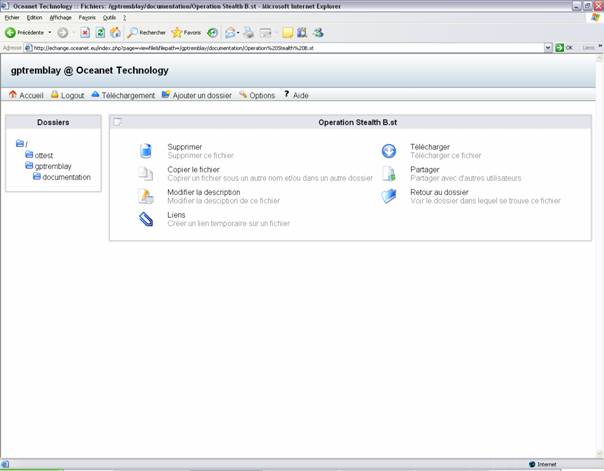Screen dimensions: 604x471
Task: Open the address bar dropdown arrow
Action: [548, 48]
